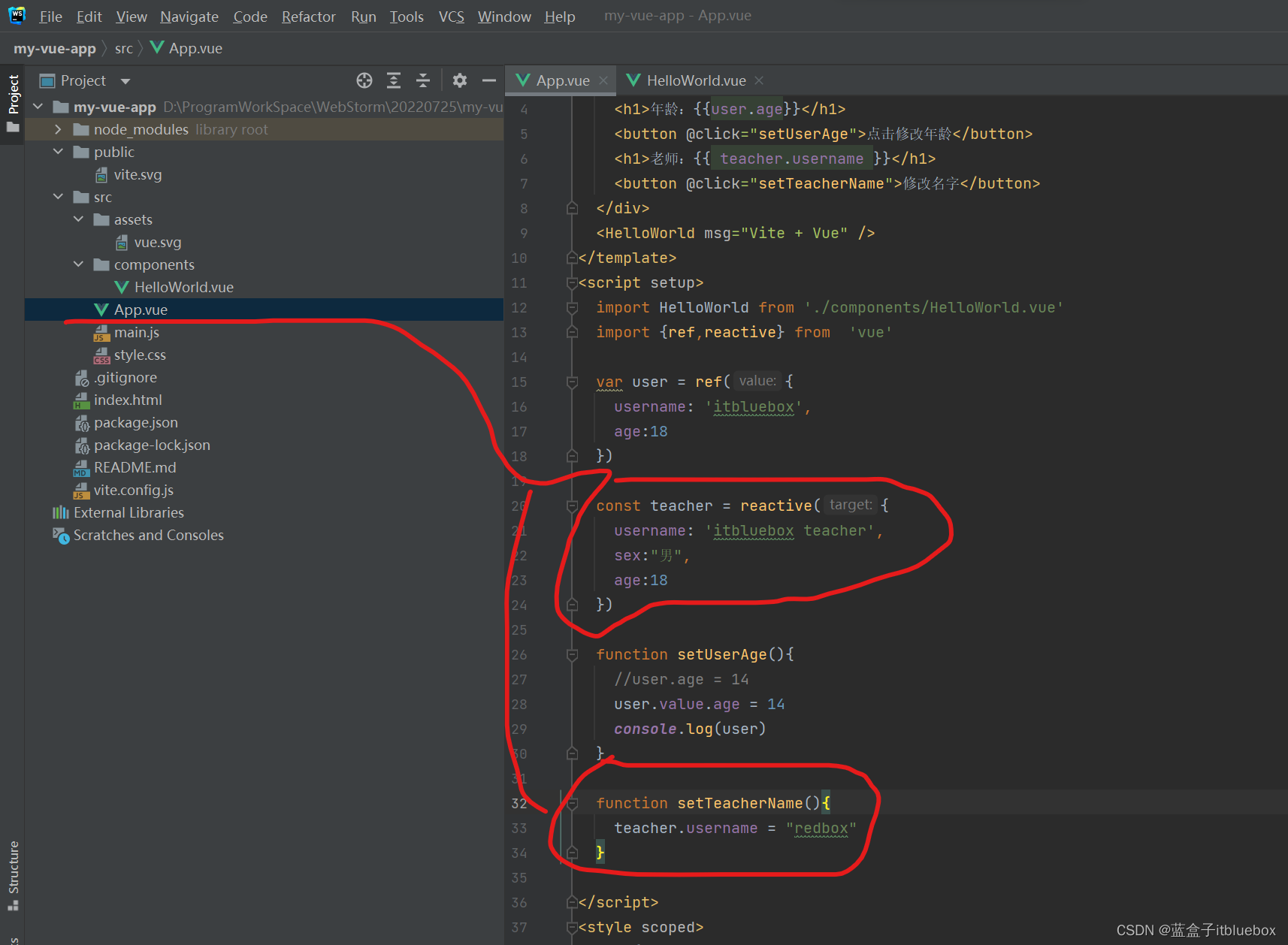
Task: Click the style.css file icon
Action: pyautogui.click(x=101, y=355)
